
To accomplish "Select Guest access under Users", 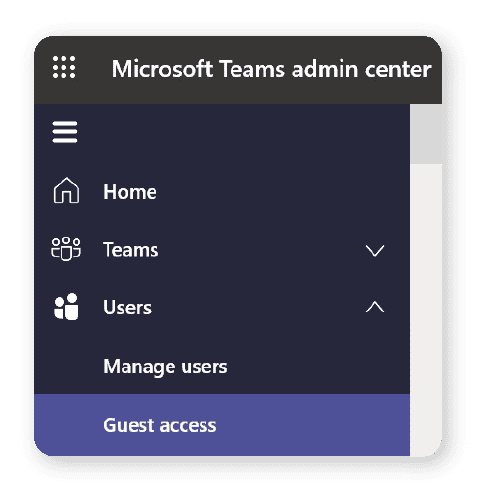I will click(222, 425).
